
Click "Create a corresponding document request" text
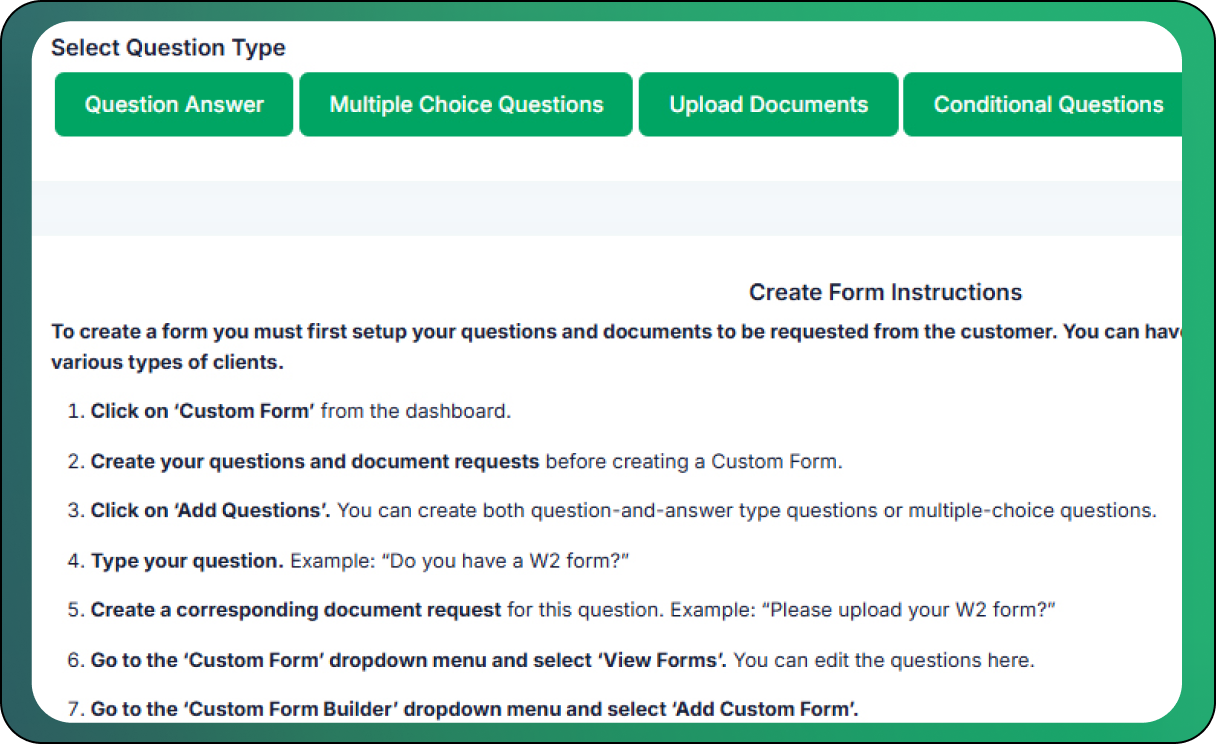click(296, 610)
